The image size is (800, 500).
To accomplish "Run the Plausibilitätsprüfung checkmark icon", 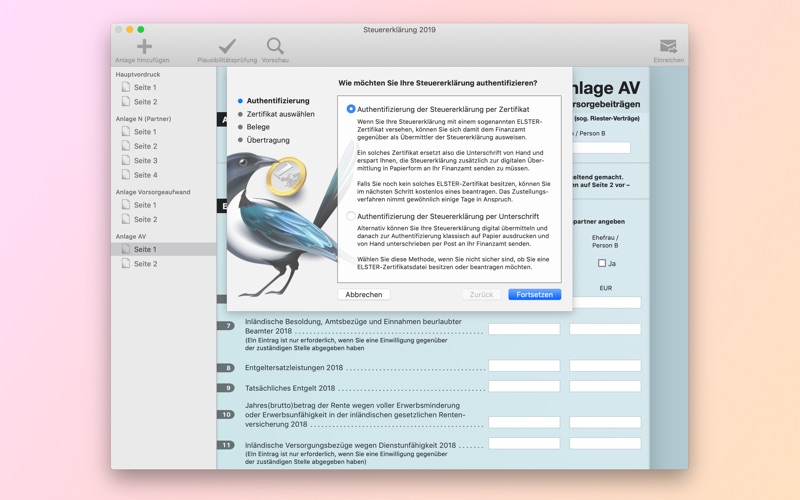I will [x=227, y=46].
